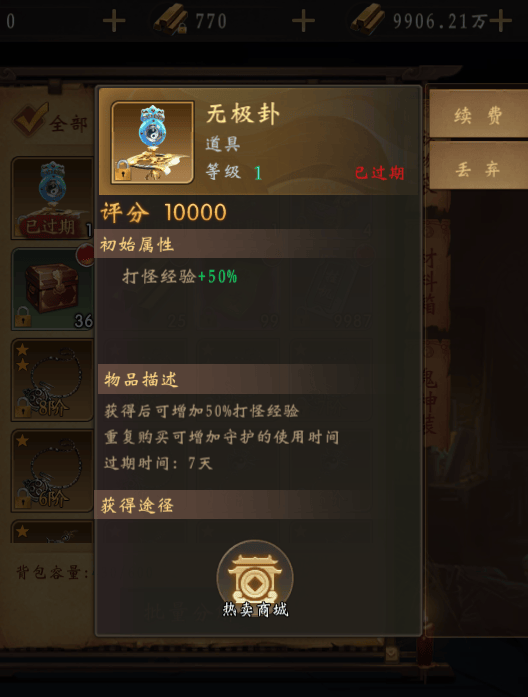The image size is (528, 697).
Task: Click the 丢弃 discard button
Action: pos(478,169)
